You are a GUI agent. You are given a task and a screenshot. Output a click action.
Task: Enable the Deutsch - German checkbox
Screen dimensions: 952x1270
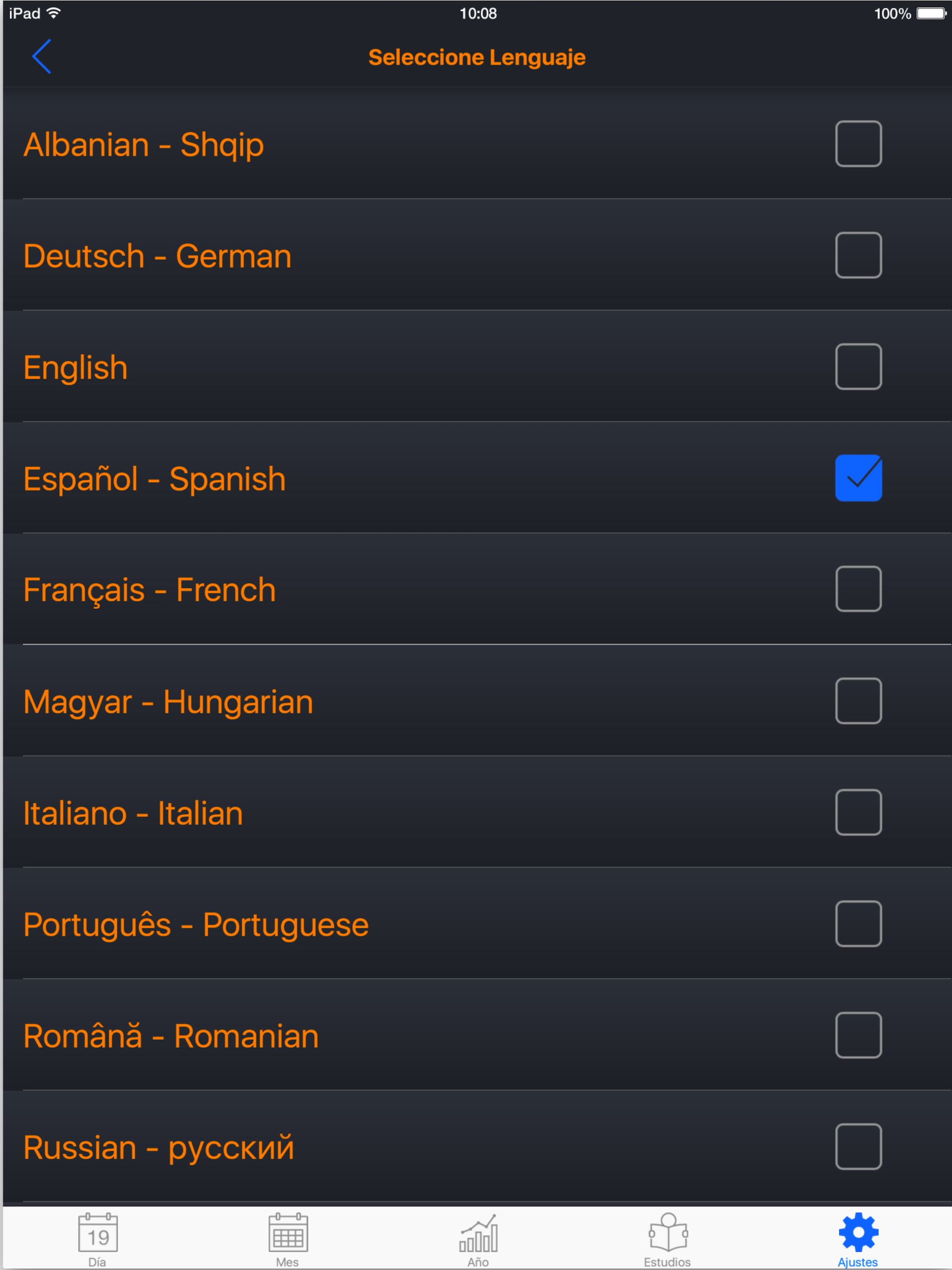click(x=858, y=255)
